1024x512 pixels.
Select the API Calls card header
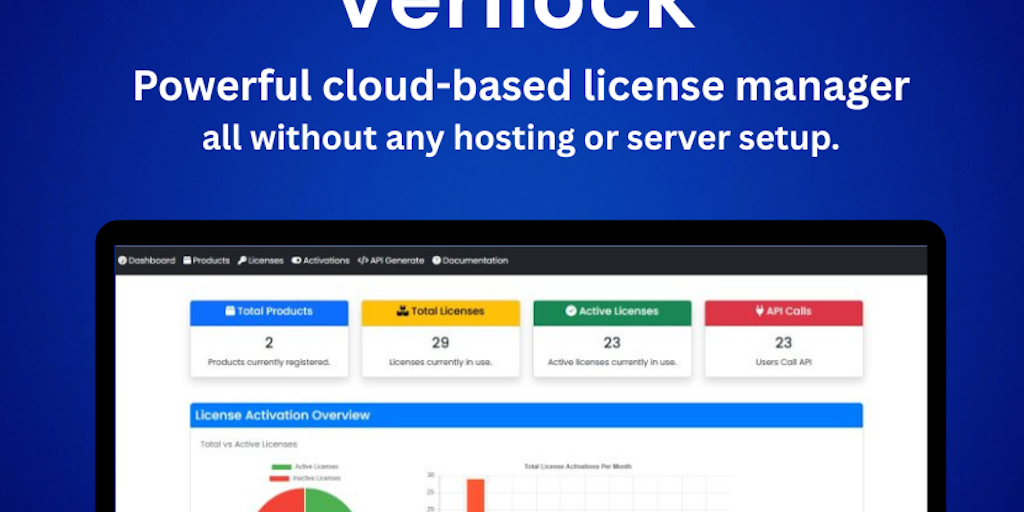[x=784, y=313]
